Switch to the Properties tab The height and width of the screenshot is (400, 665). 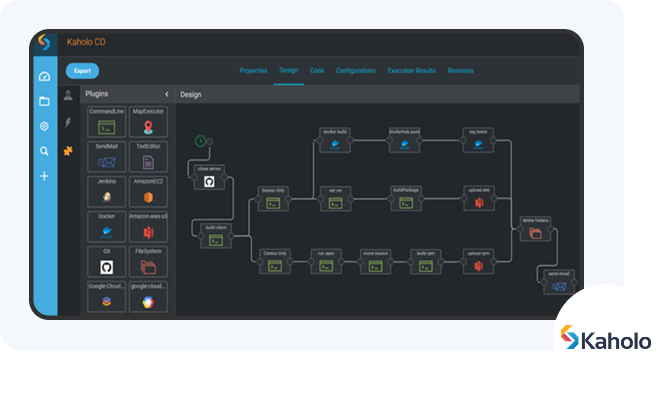(x=253, y=71)
